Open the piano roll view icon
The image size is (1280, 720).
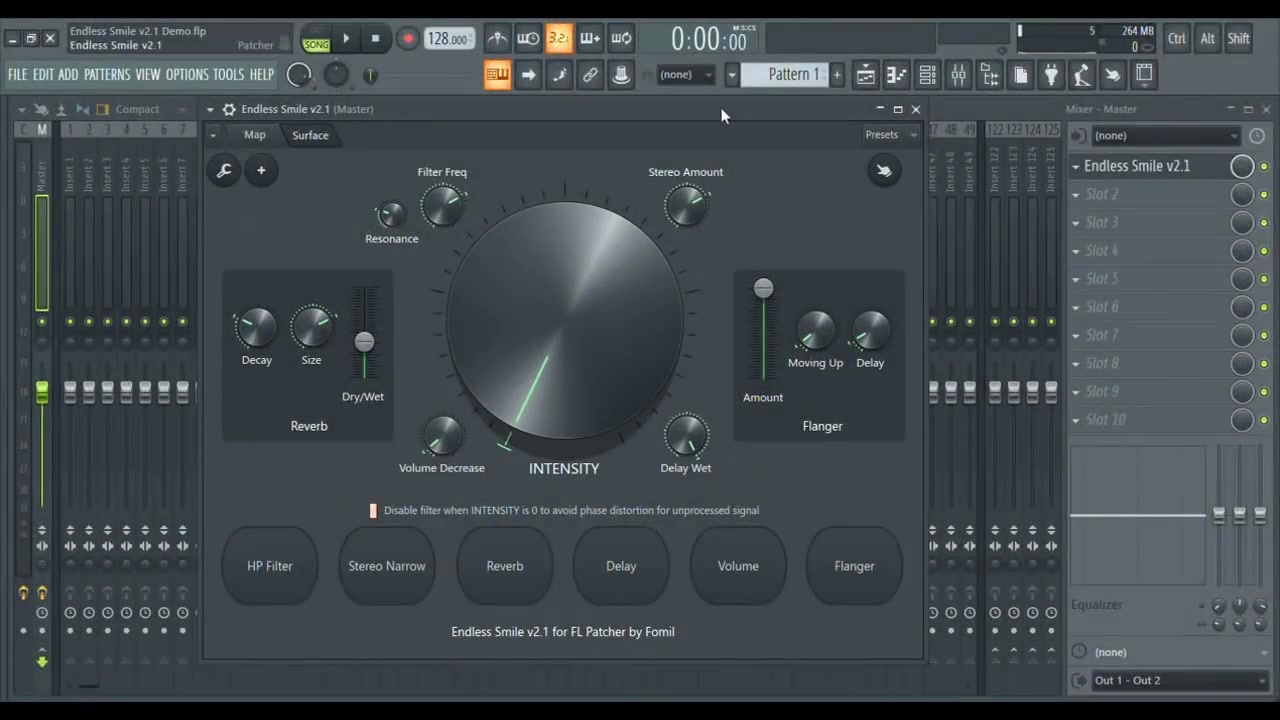(896, 75)
